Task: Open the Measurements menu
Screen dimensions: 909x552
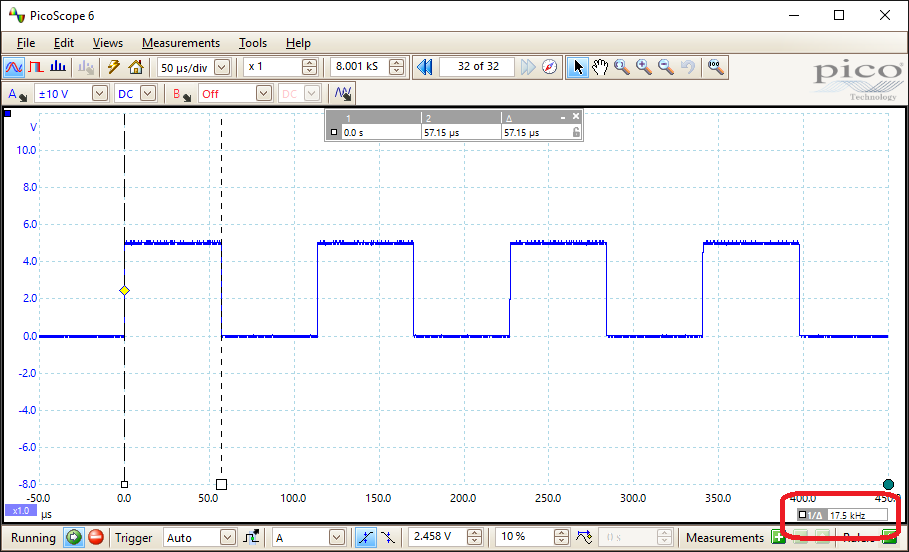Action: (x=180, y=43)
